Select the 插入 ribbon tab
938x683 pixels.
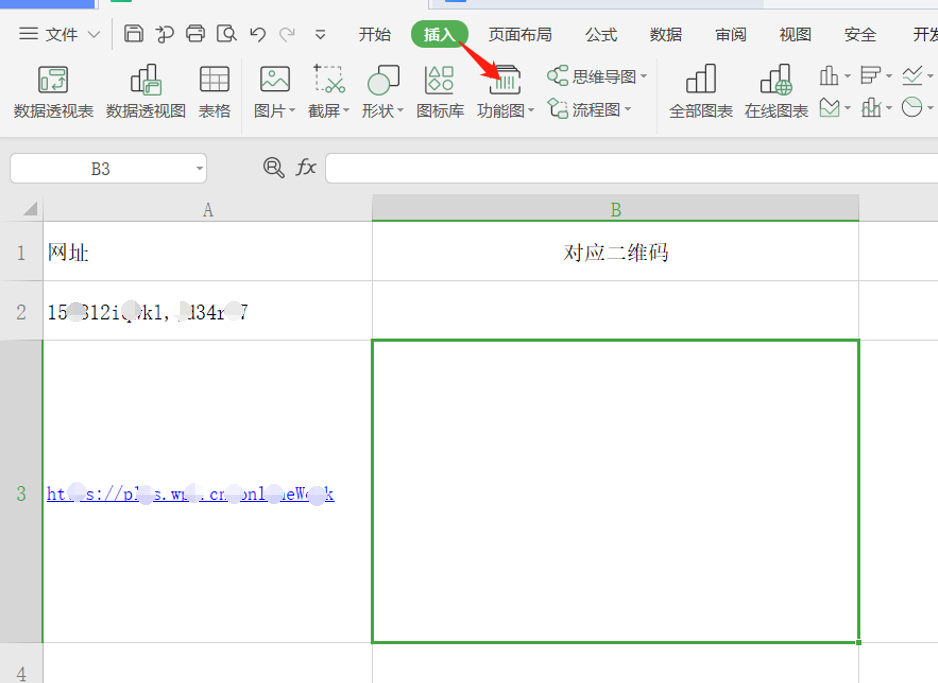tap(439, 35)
